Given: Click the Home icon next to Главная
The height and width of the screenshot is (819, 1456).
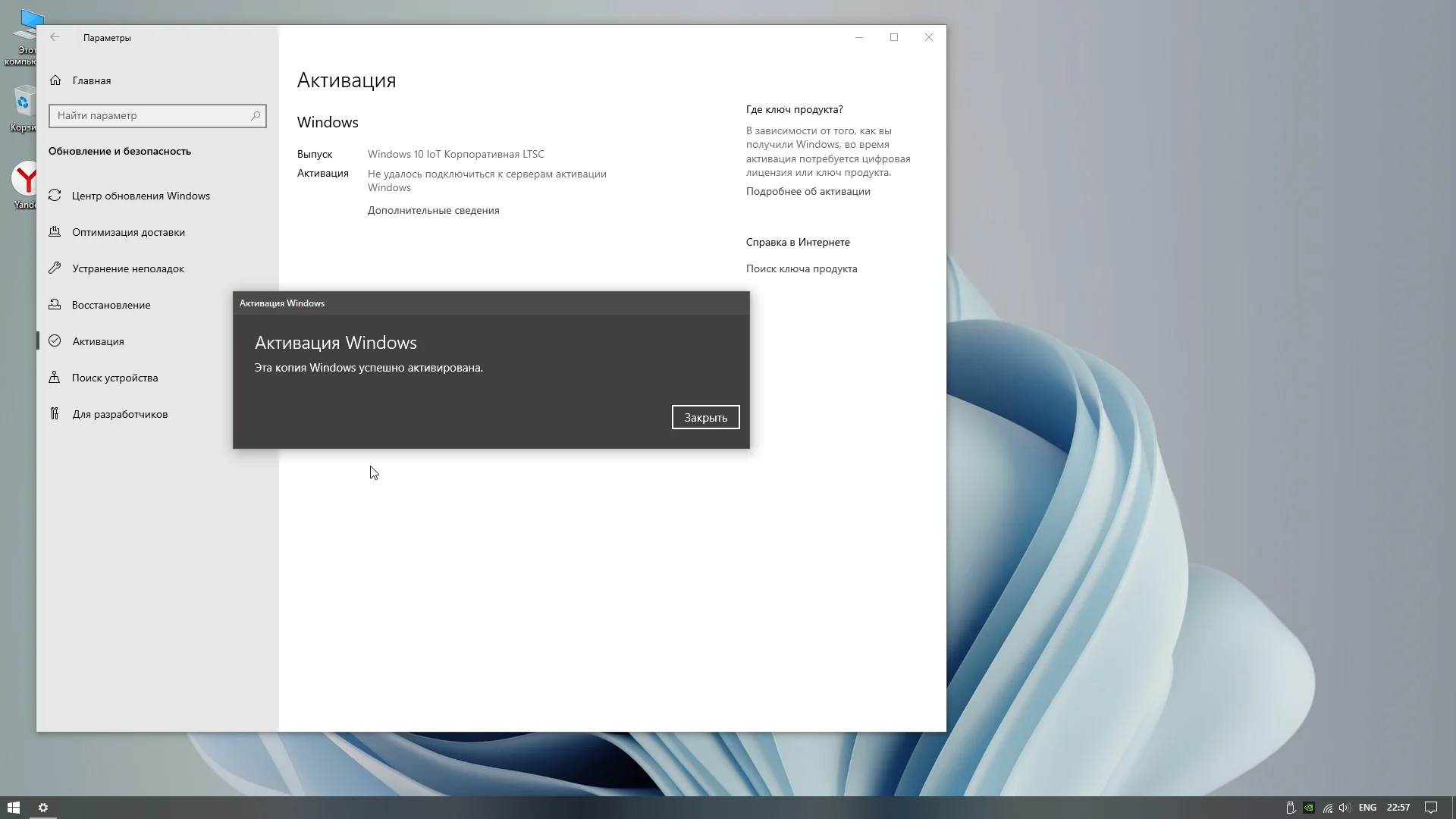Looking at the screenshot, I should tap(55, 80).
